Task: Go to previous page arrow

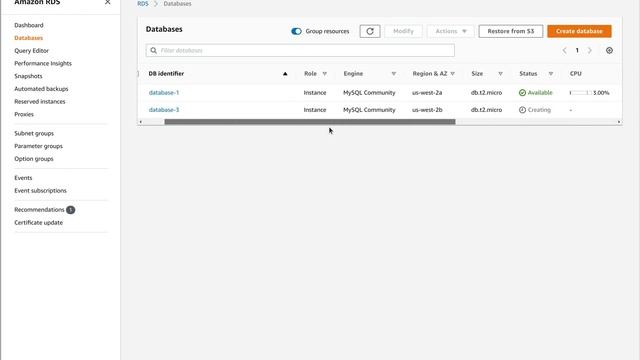Action: tap(564, 50)
